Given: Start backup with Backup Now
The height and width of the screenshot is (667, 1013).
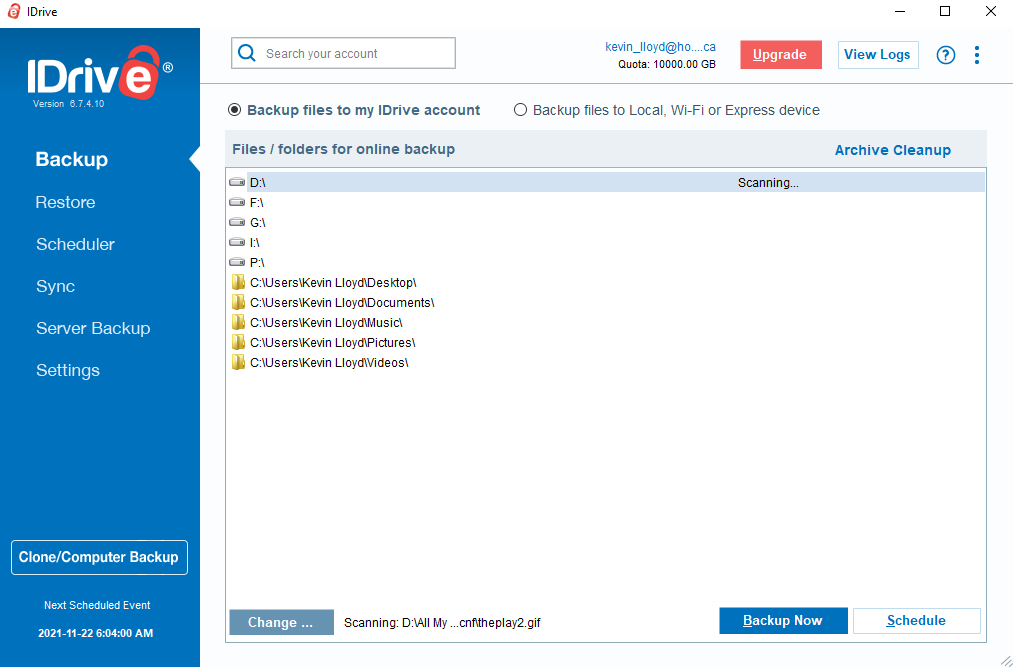Looking at the screenshot, I should coord(783,621).
